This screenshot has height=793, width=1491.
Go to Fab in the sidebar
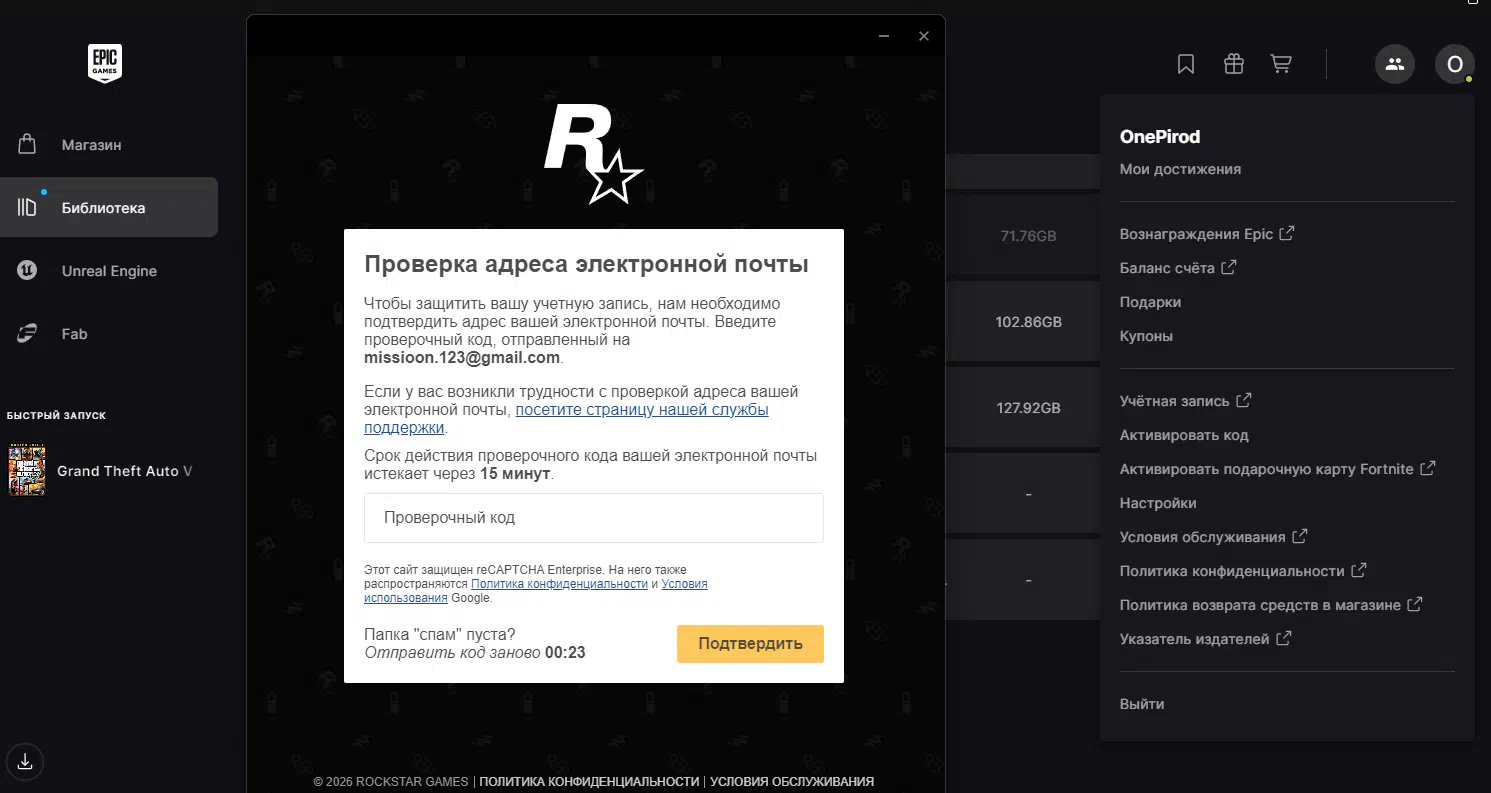click(74, 334)
